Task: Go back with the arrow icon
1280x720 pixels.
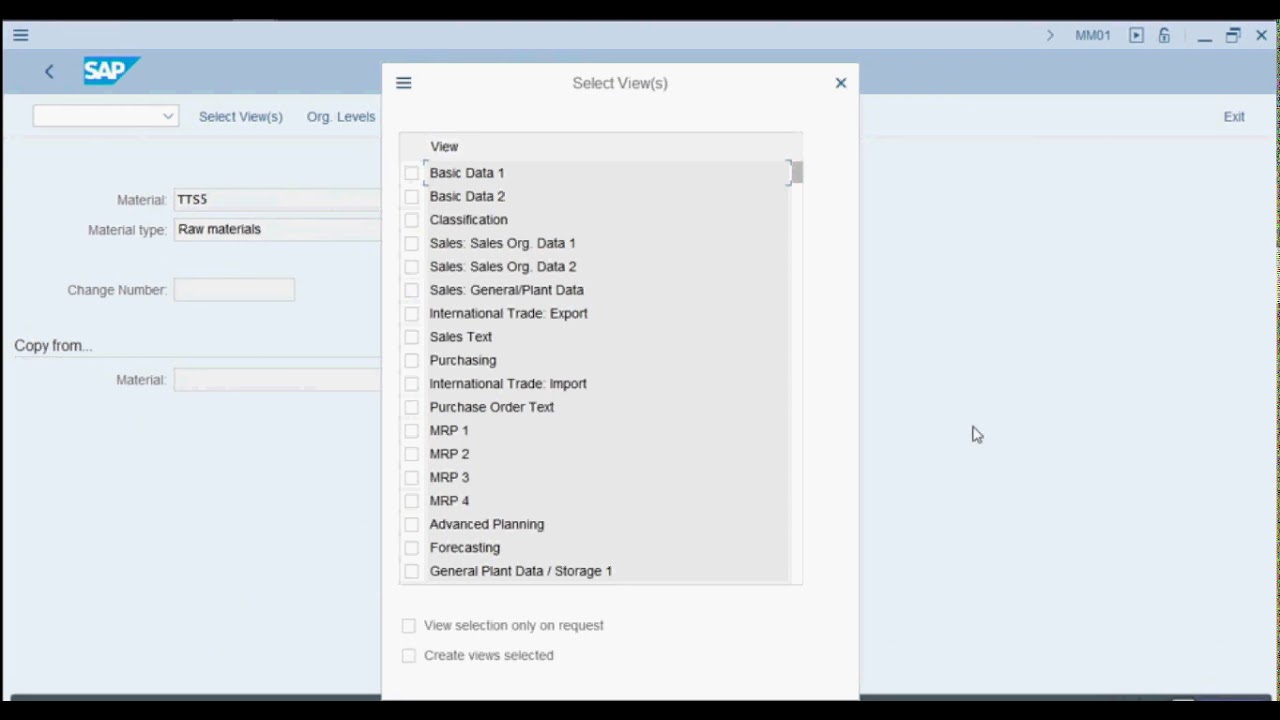Action: pos(49,71)
